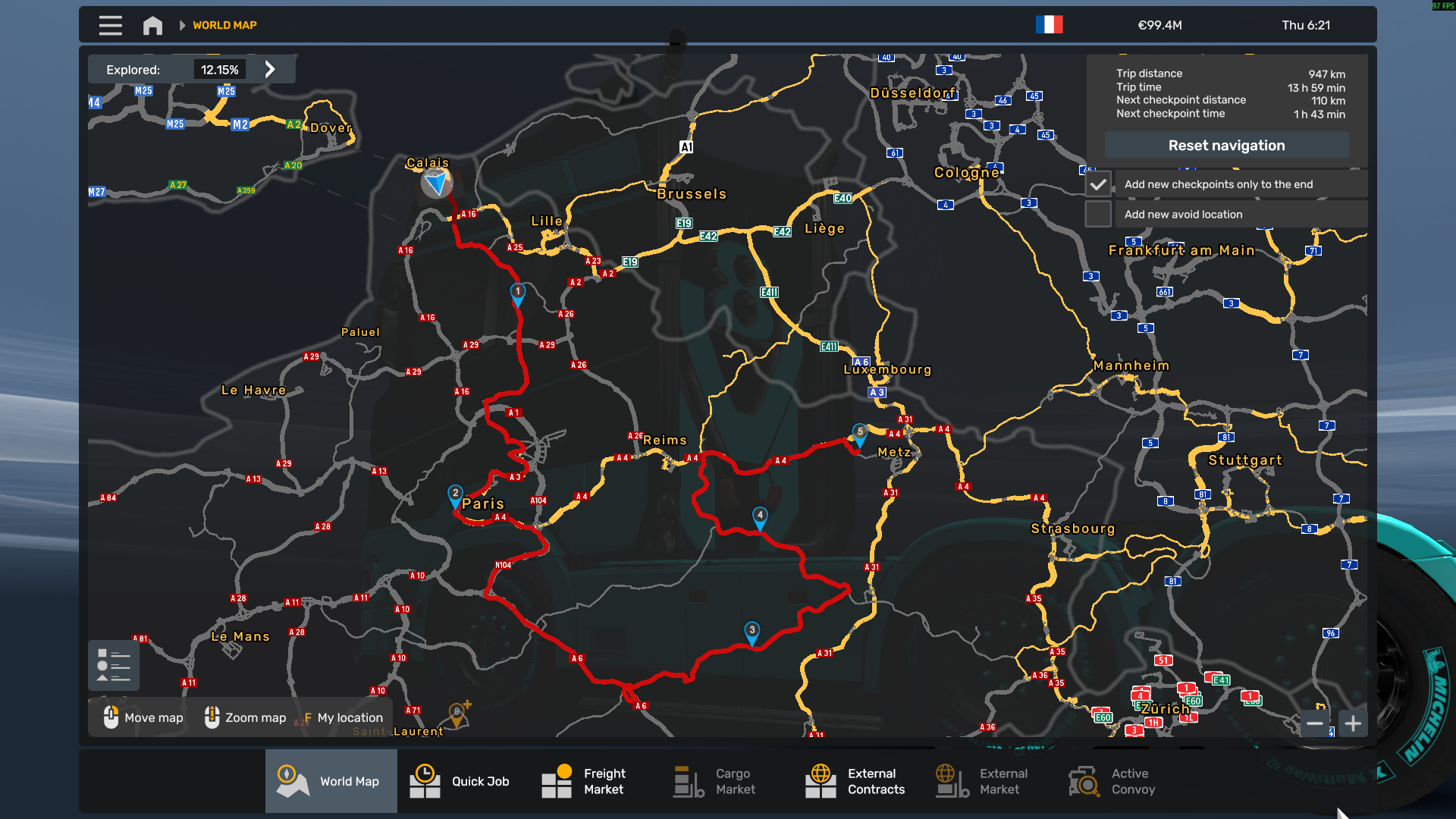Click the Frankfurt am Main city label

pyautogui.click(x=1181, y=250)
